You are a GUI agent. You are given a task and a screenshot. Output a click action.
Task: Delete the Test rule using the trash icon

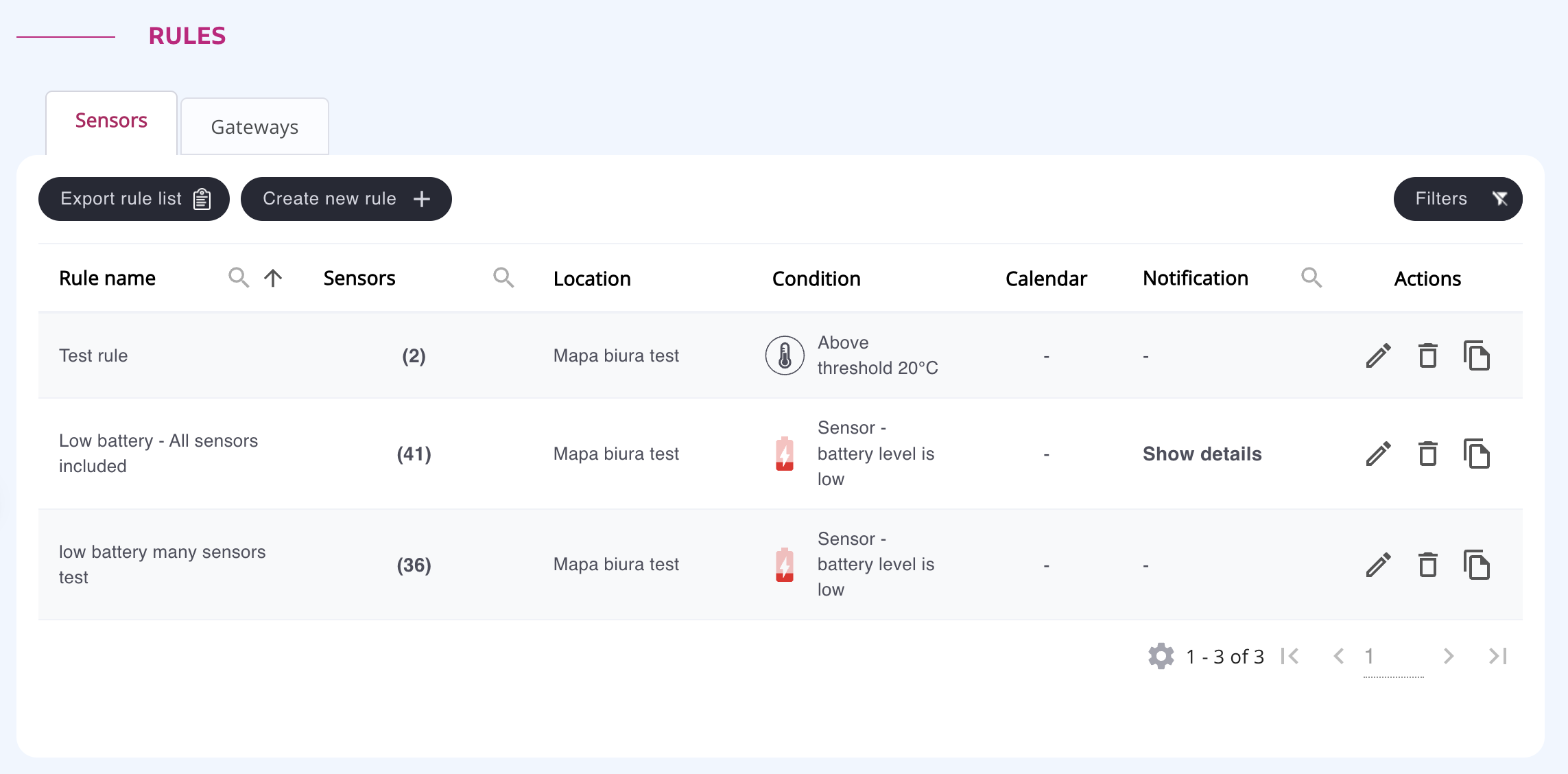(x=1427, y=355)
